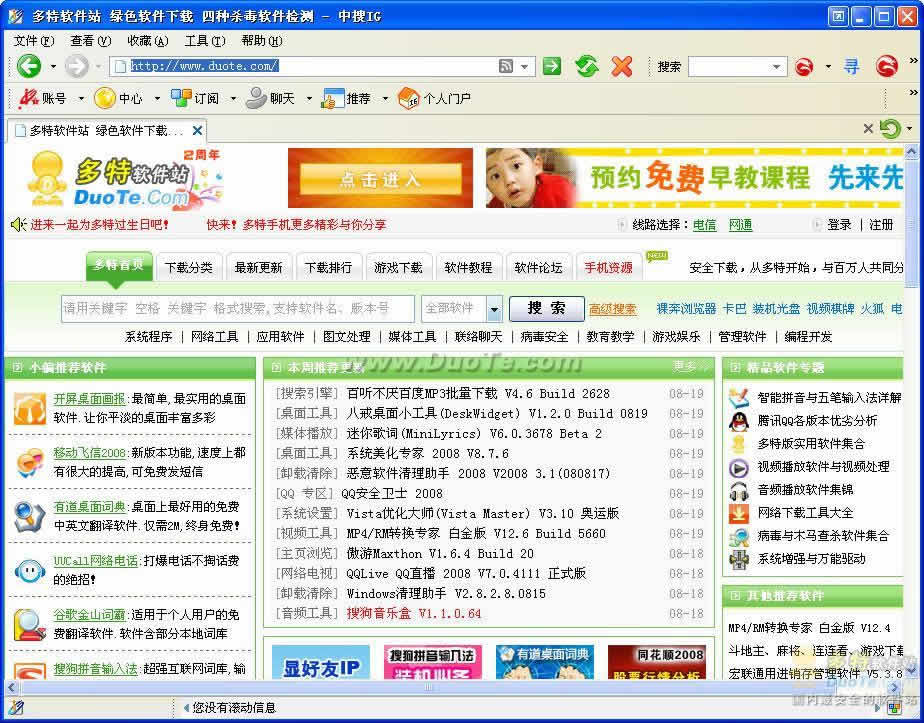Stop loading with the red X icon

click(x=622, y=66)
